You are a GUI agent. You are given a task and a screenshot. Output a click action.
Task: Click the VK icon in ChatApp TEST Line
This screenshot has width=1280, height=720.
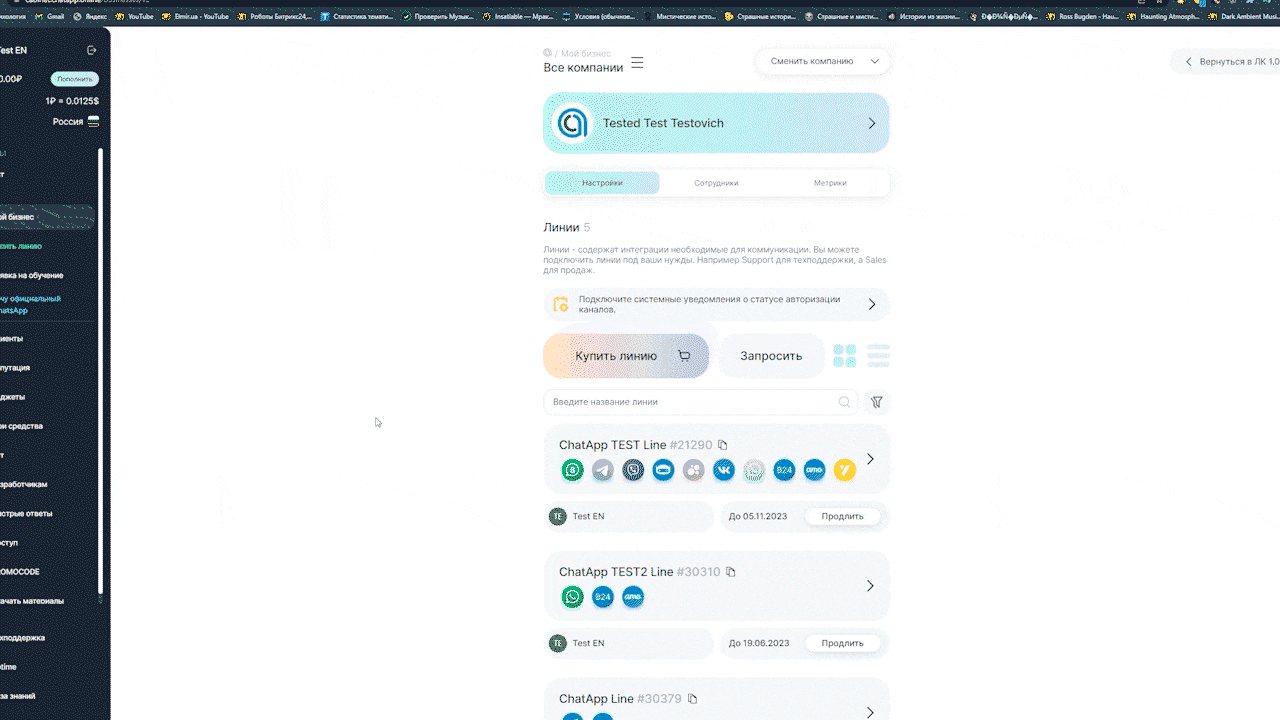tap(724, 470)
